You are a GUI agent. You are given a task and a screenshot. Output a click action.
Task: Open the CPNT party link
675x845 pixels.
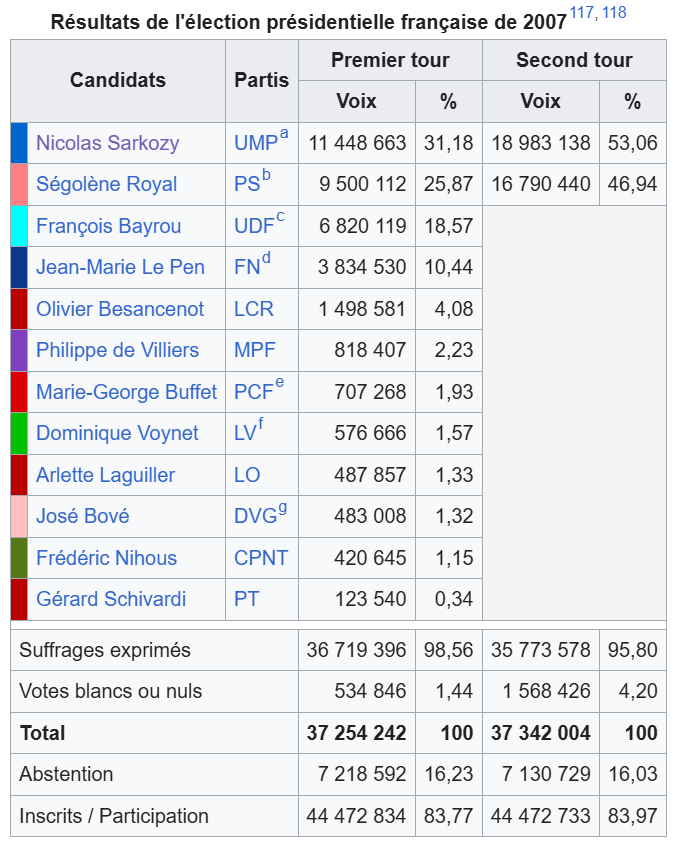coord(260,558)
